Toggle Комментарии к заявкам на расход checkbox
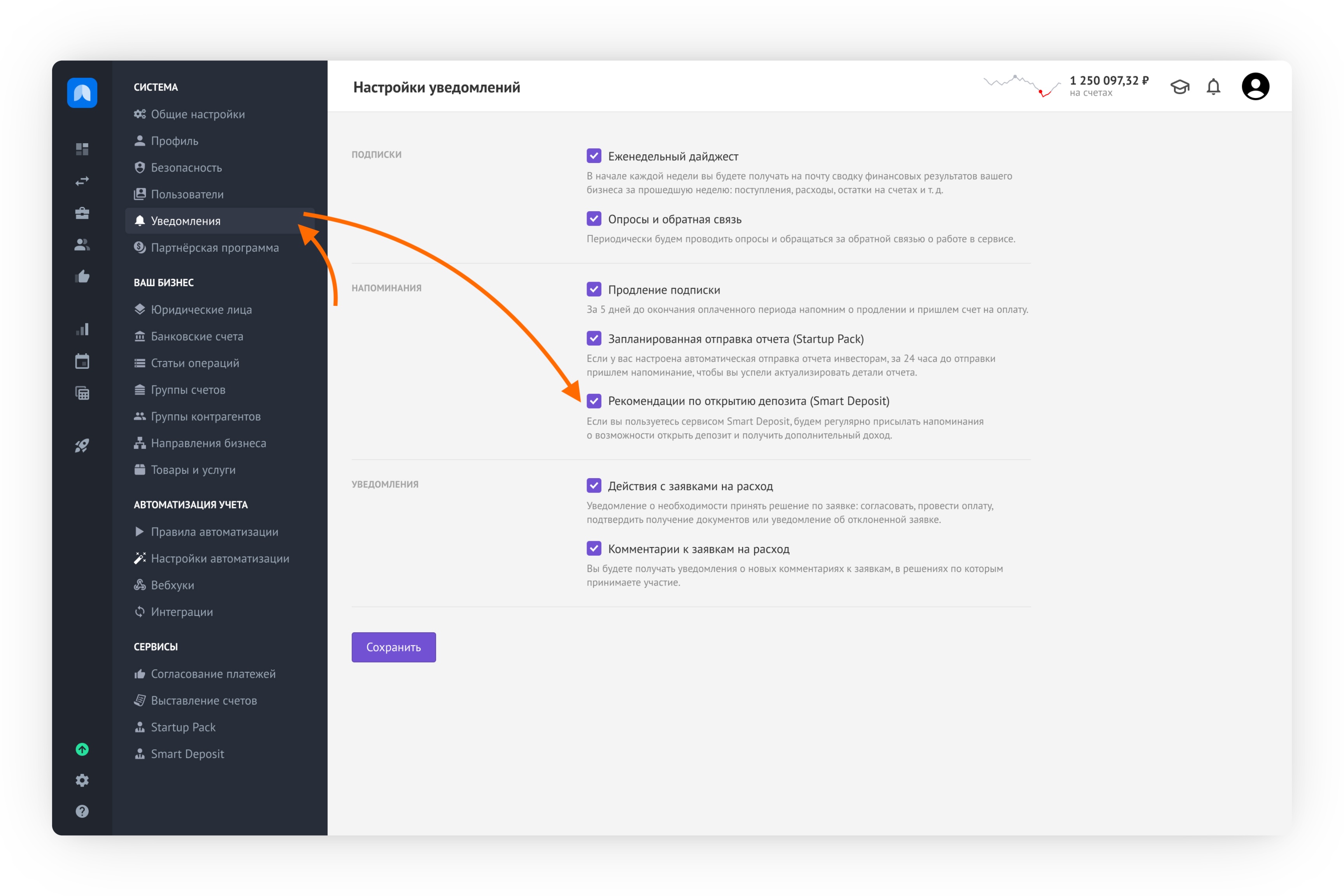Screen dimensions: 1344x896 594,549
